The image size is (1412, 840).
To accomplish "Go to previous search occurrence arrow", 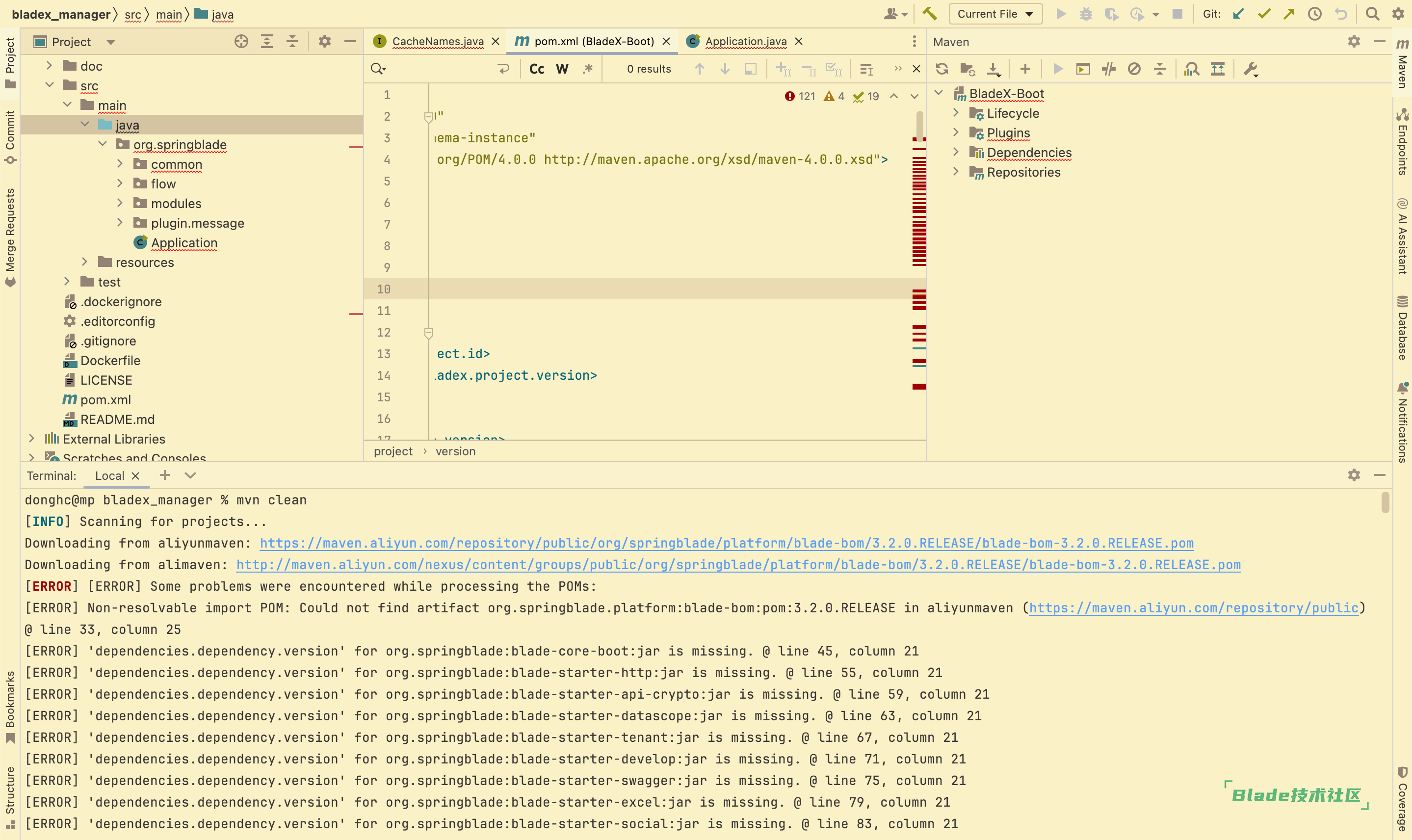I will tap(700, 69).
